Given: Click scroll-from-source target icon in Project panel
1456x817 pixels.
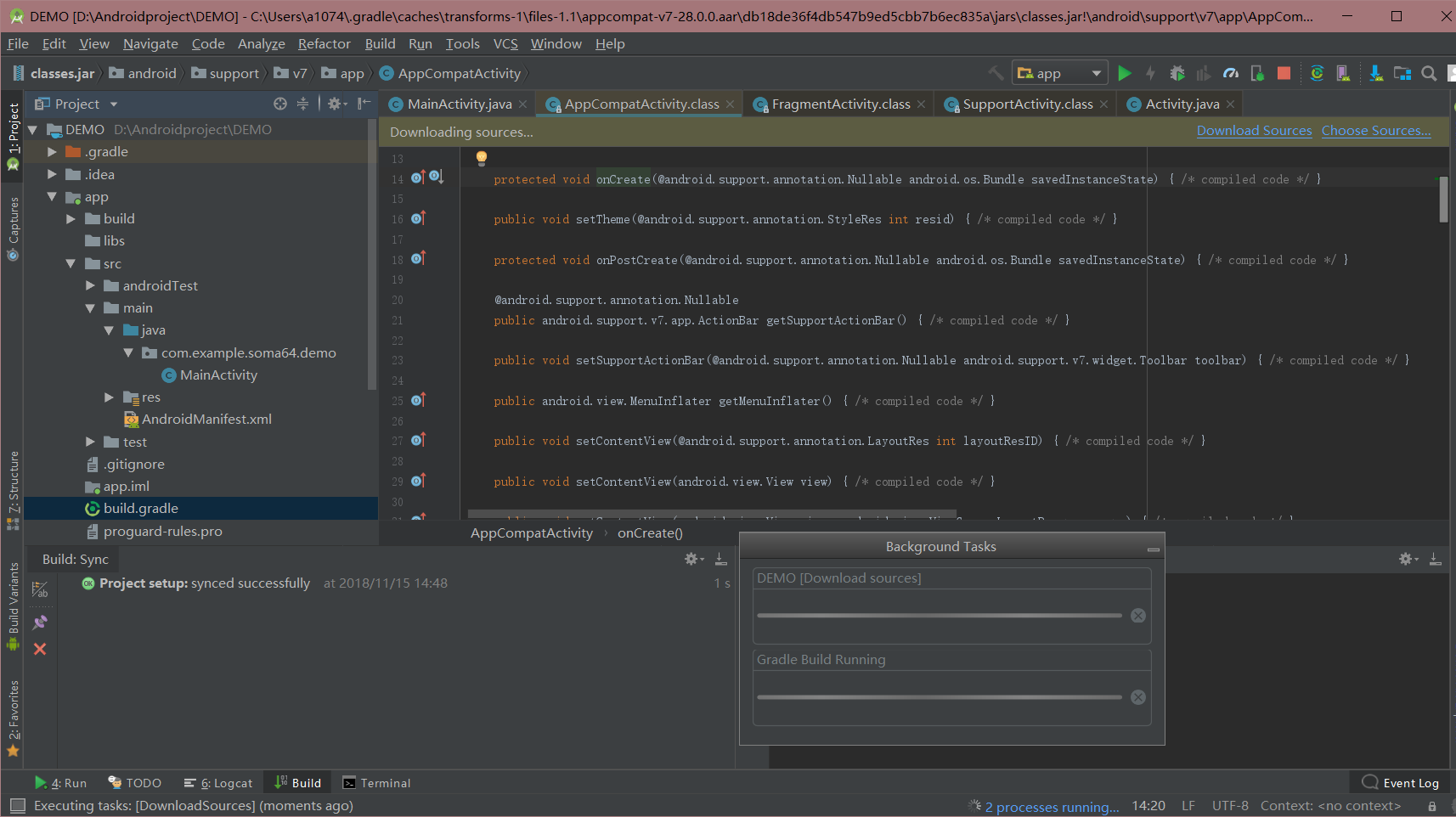Looking at the screenshot, I should click(x=280, y=104).
